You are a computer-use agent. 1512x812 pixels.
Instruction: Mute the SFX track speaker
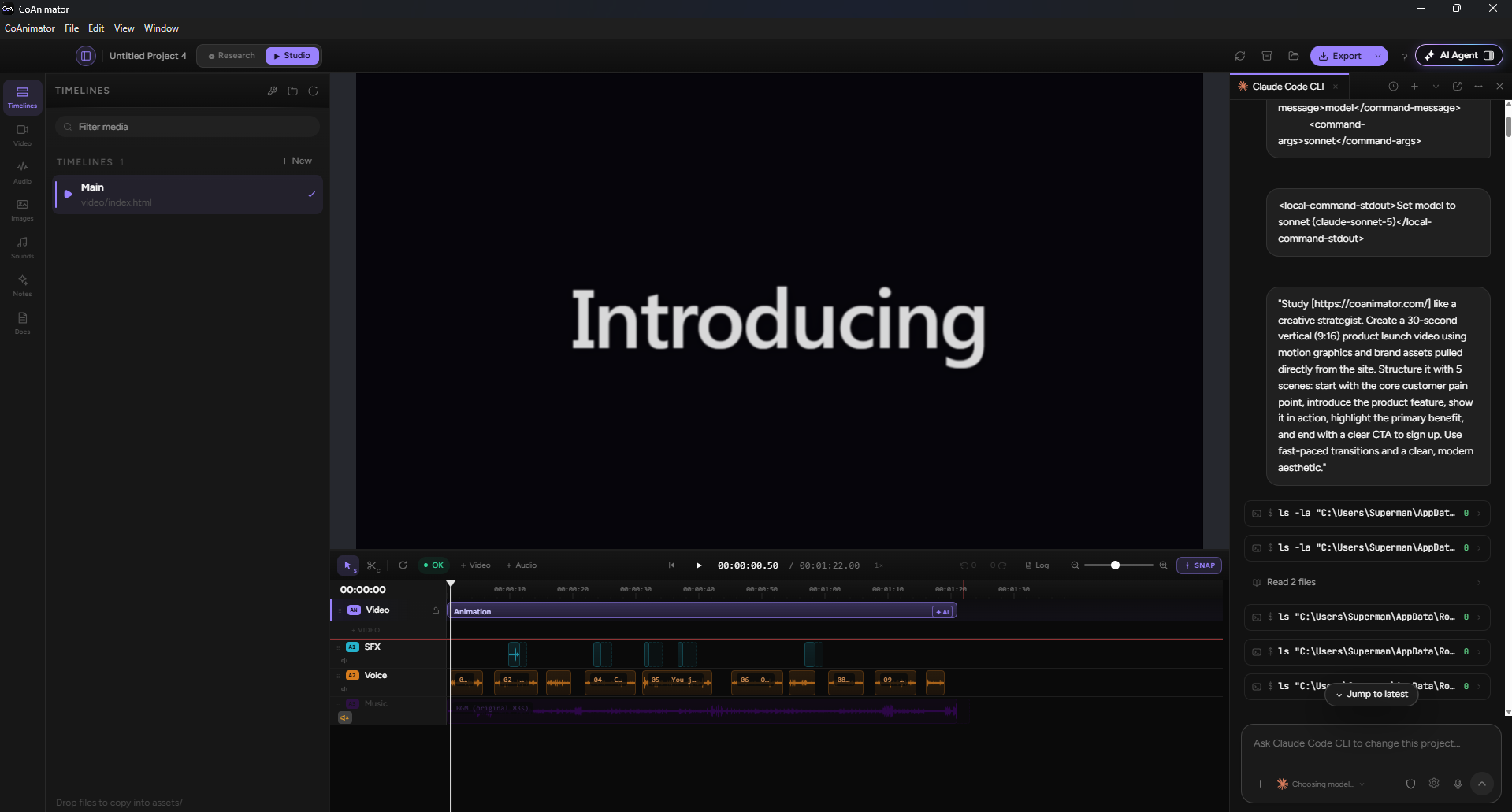click(344, 661)
